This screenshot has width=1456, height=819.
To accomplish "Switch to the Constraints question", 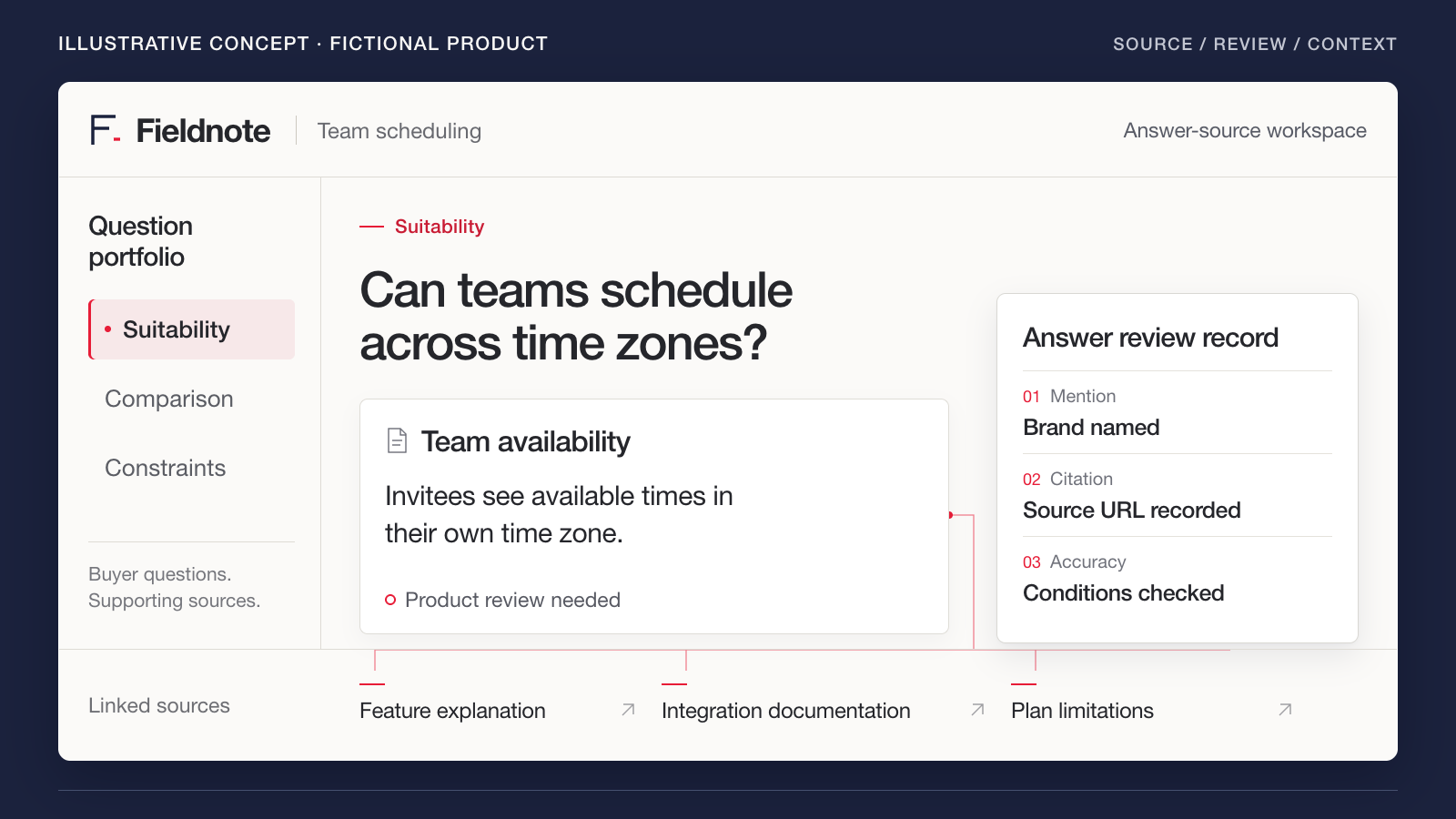I will (166, 468).
